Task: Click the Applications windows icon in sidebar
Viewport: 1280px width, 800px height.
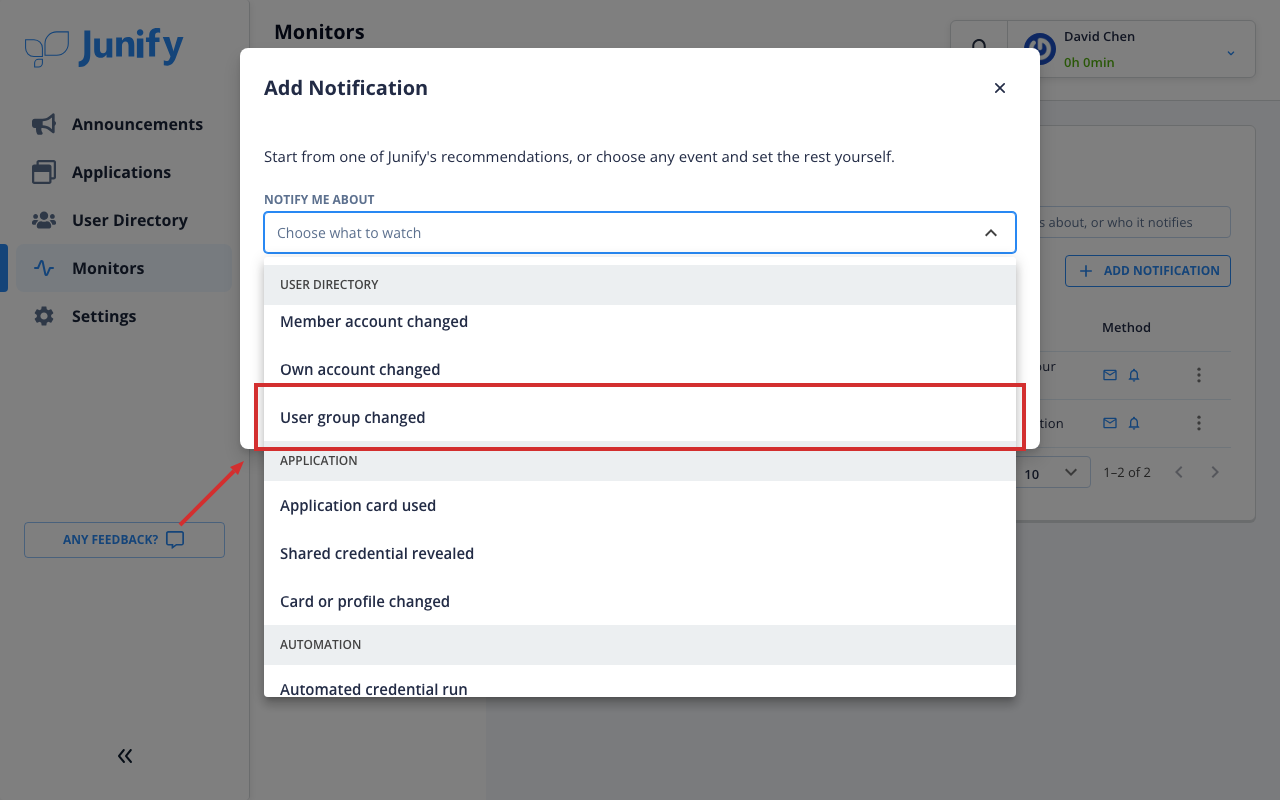Action: (x=44, y=172)
